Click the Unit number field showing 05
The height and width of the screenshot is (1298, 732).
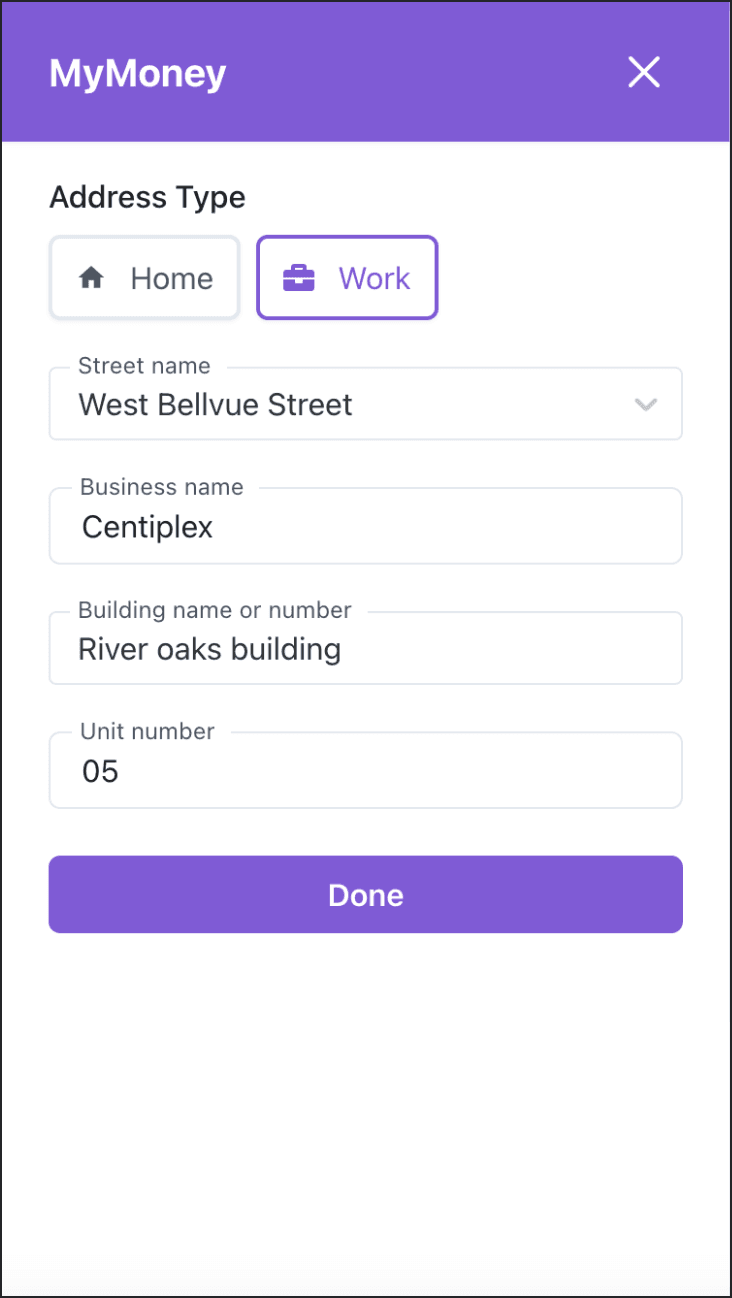coord(365,771)
